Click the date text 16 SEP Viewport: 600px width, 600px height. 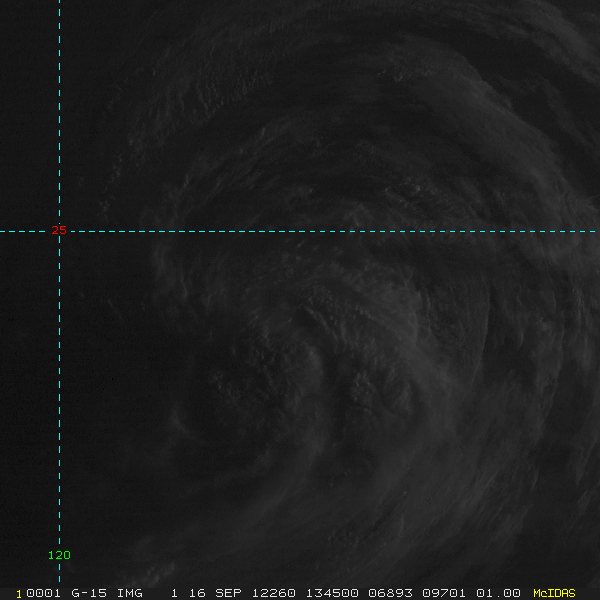pyautogui.click(x=215, y=593)
